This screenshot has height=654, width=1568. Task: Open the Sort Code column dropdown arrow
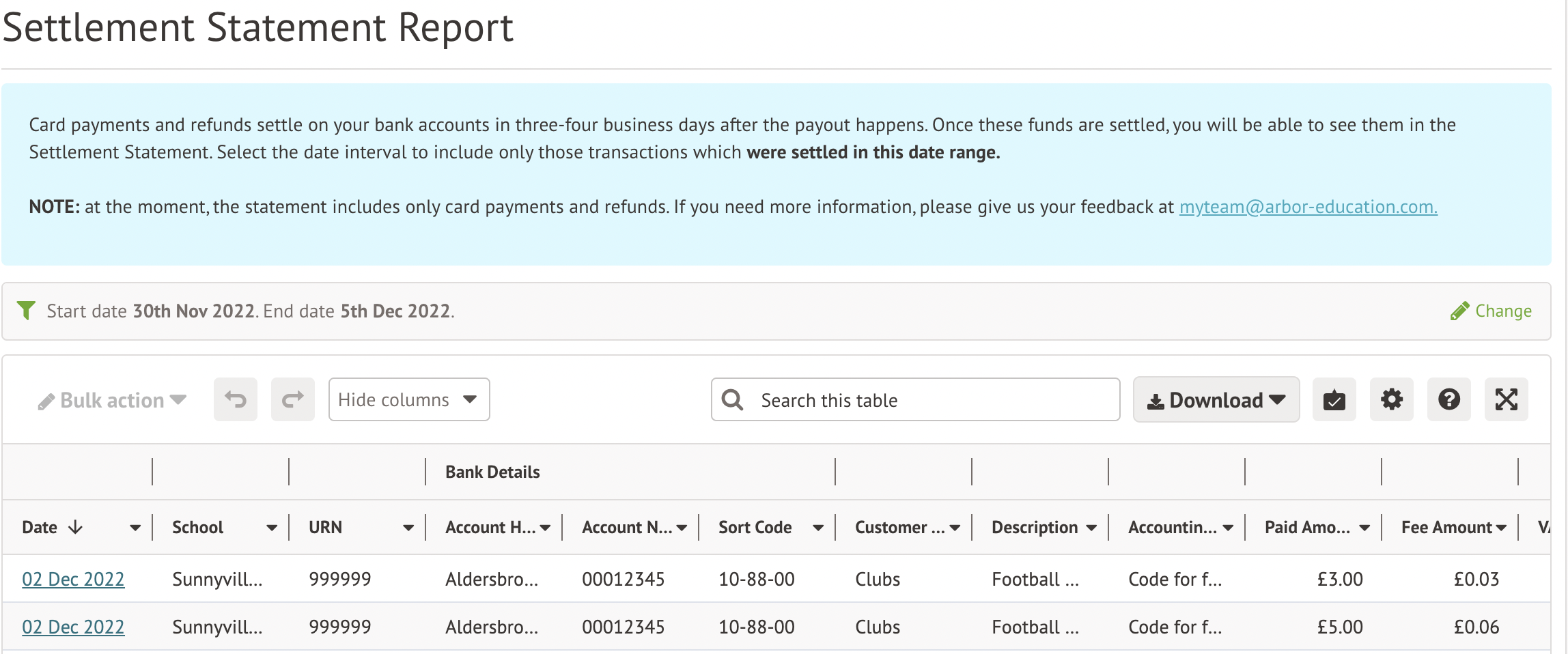pos(818,528)
